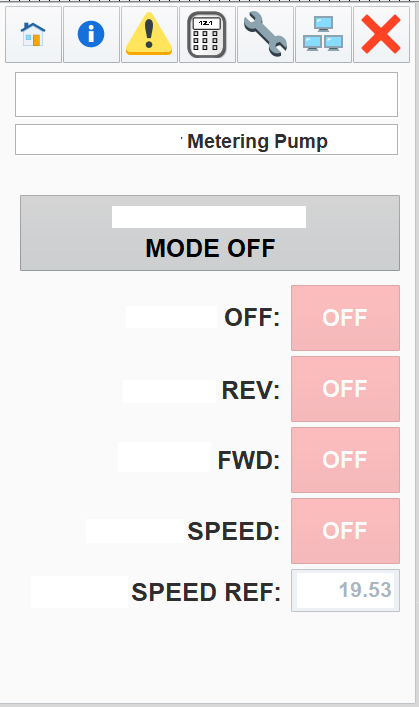Open the blue information icon
This screenshot has height=707, width=419.
[x=91, y=34]
